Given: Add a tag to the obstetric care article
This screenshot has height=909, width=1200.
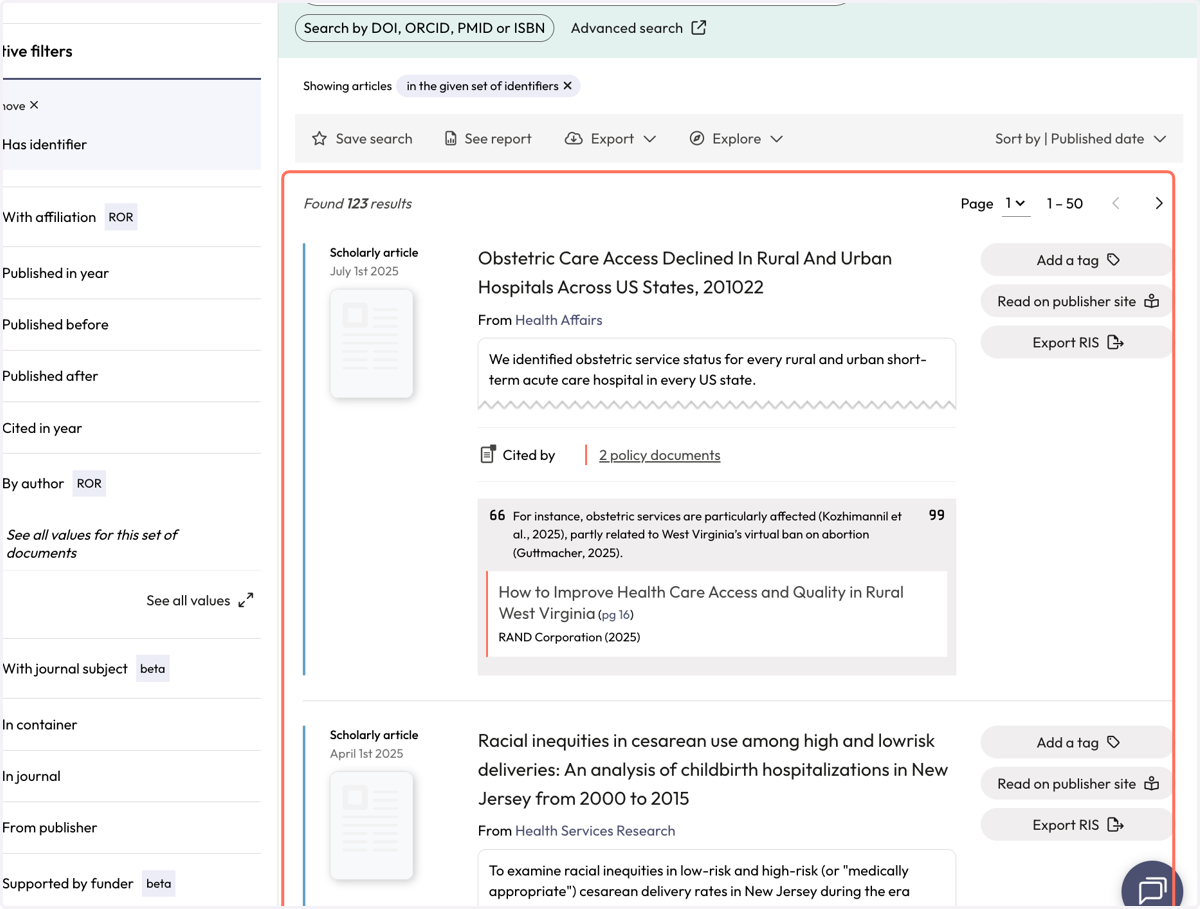Looking at the screenshot, I should [x=1077, y=260].
